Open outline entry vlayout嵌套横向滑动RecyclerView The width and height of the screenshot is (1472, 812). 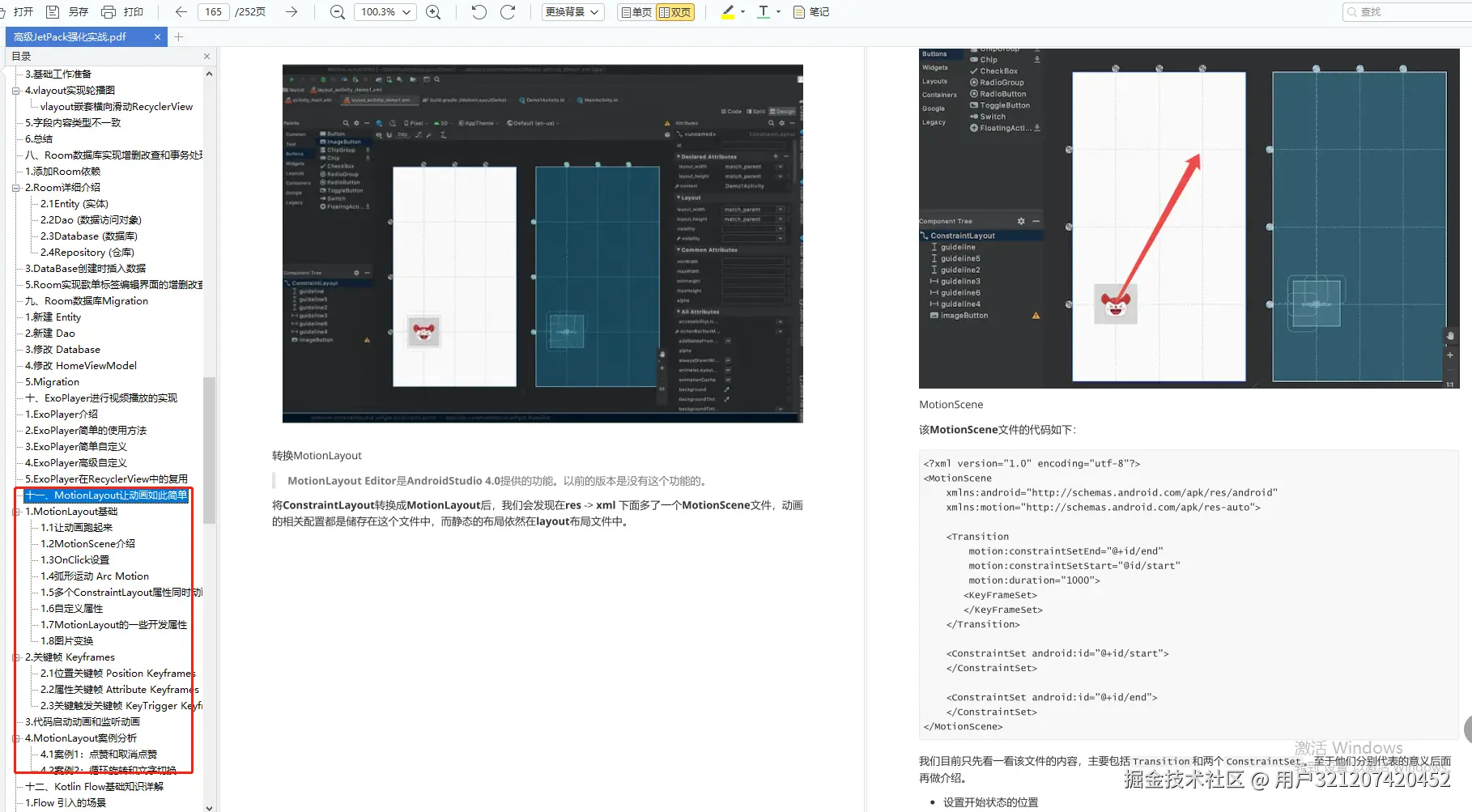coord(117,107)
